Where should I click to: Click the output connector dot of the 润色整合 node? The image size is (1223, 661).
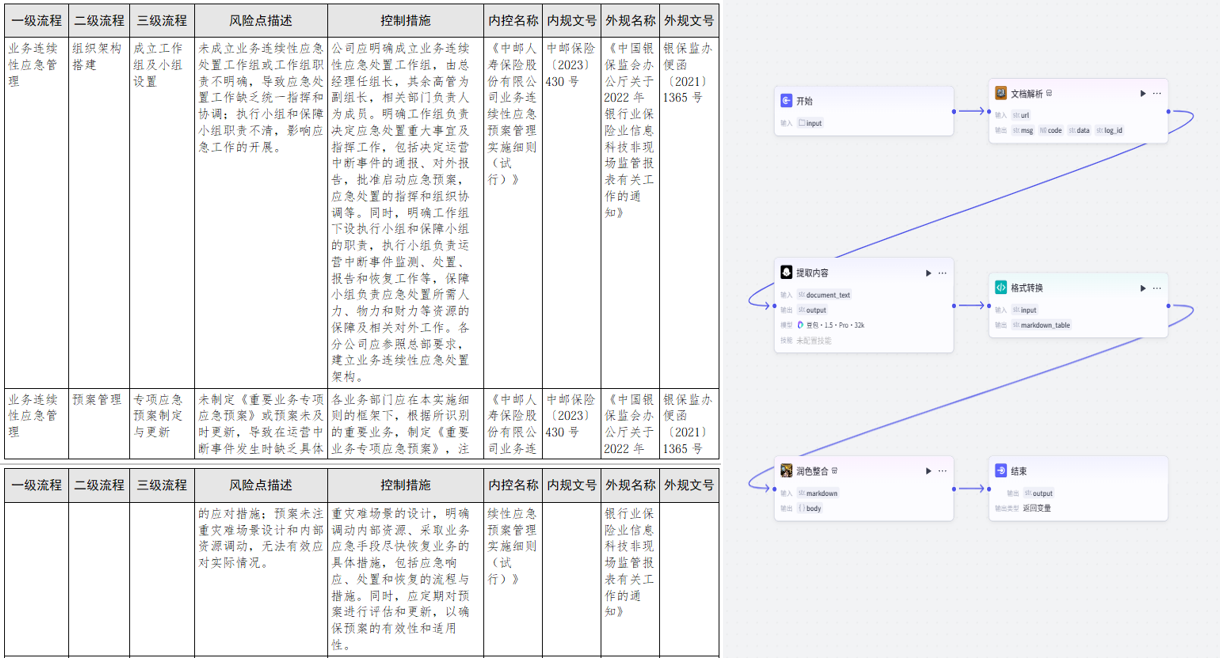(954, 489)
